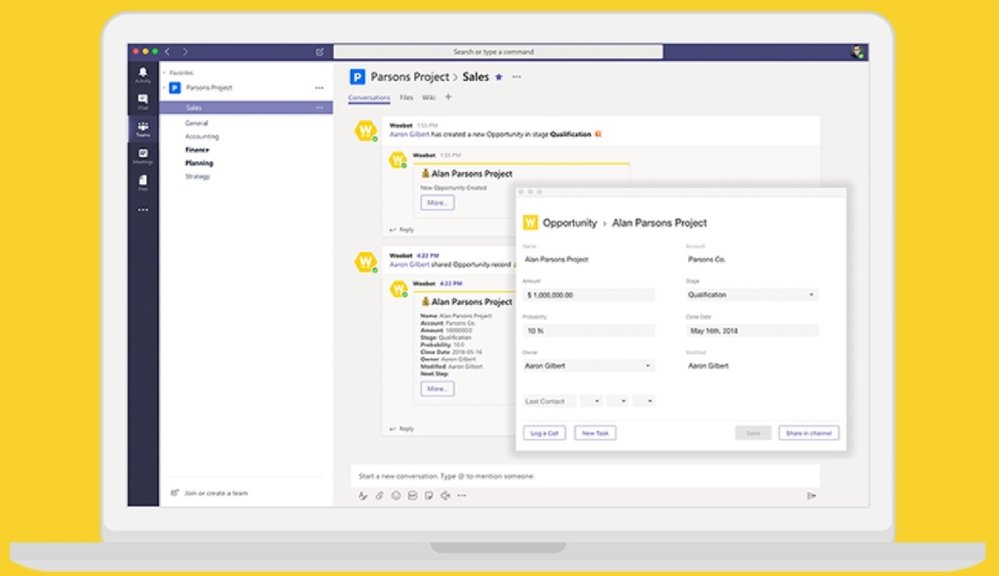Reply to the 1:55 PM Wooobot thread
This screenshot has height=576, width=999.
point(402,229)
